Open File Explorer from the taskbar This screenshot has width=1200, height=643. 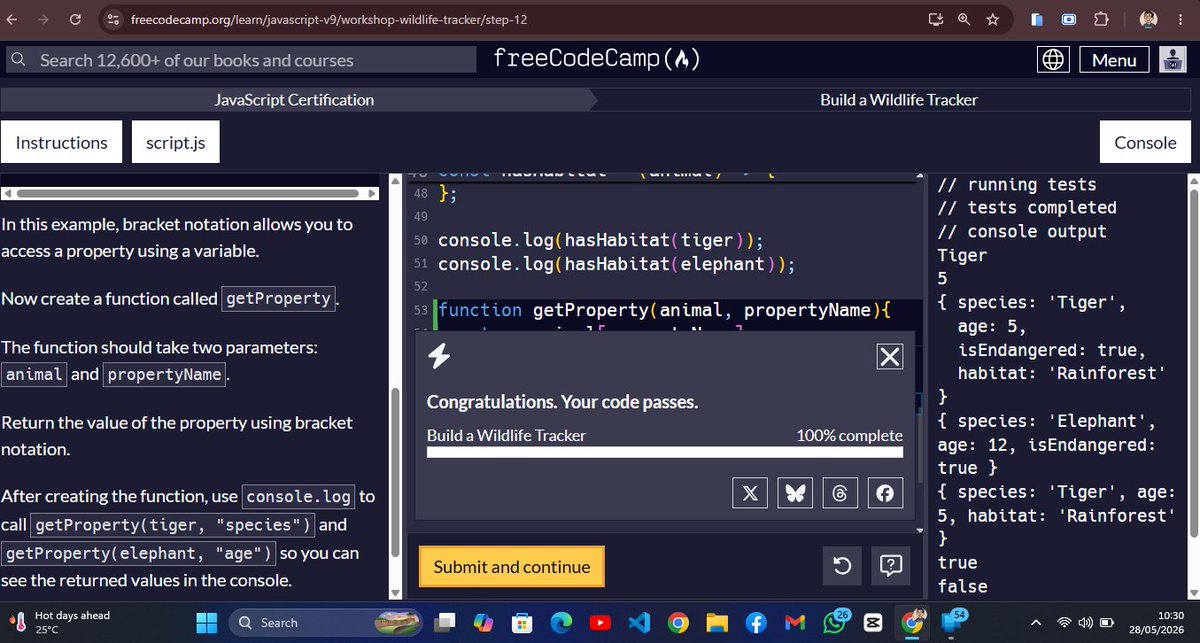coord(717,623)
